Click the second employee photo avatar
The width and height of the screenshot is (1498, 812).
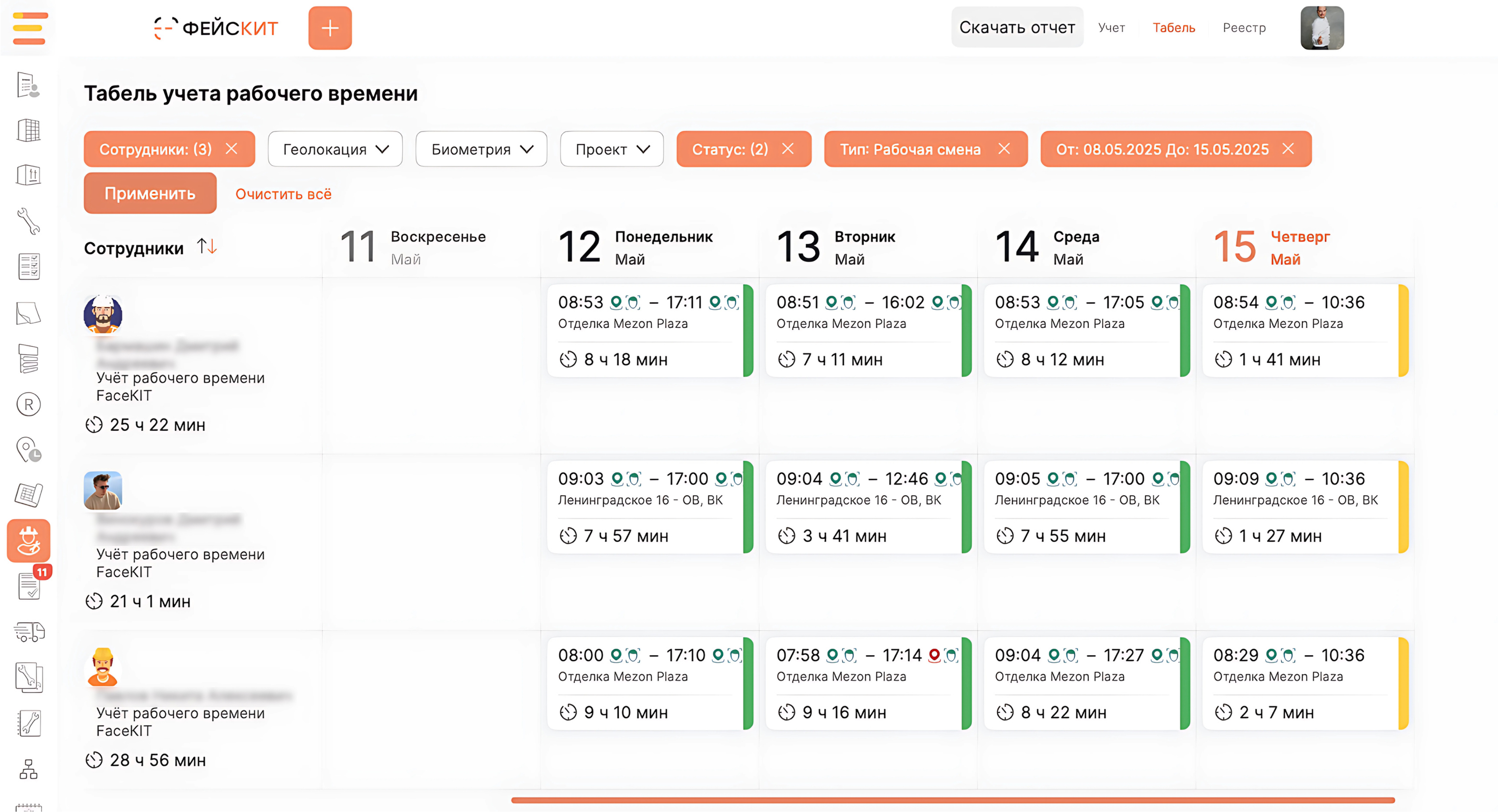tap(103, 491)
